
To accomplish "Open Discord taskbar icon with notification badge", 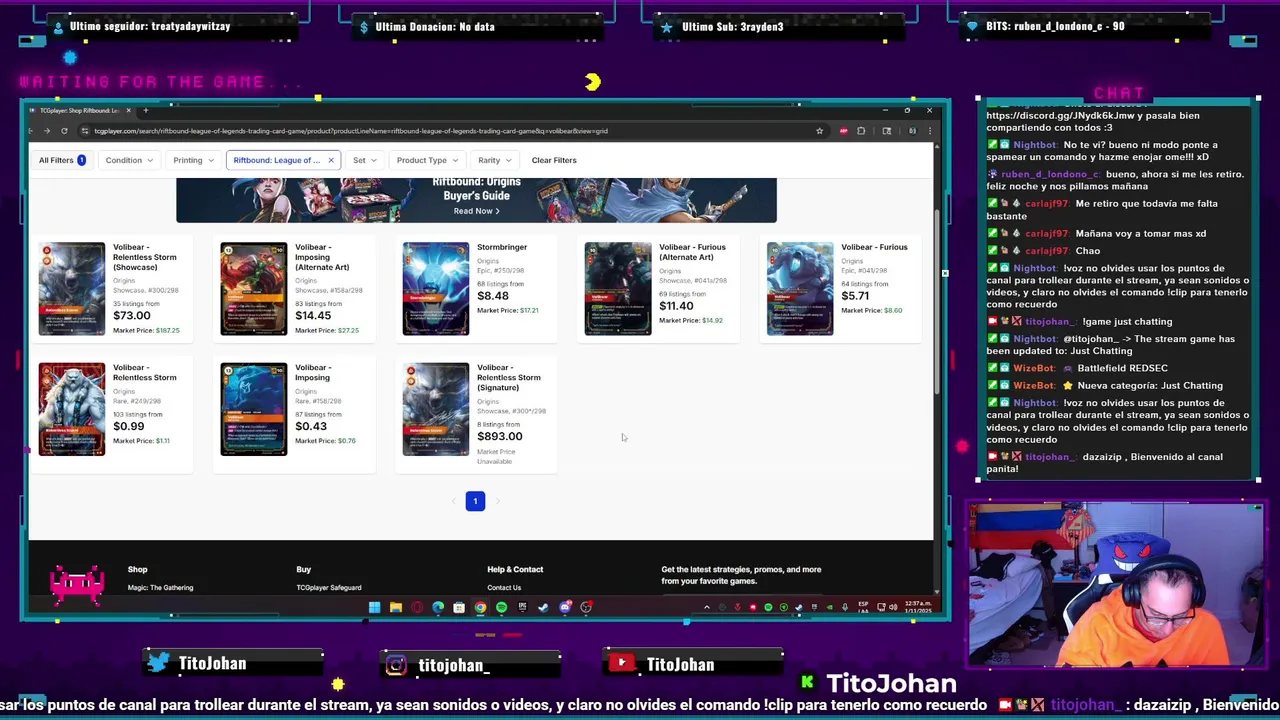I will pyautogui.click(x=565, y=607).
